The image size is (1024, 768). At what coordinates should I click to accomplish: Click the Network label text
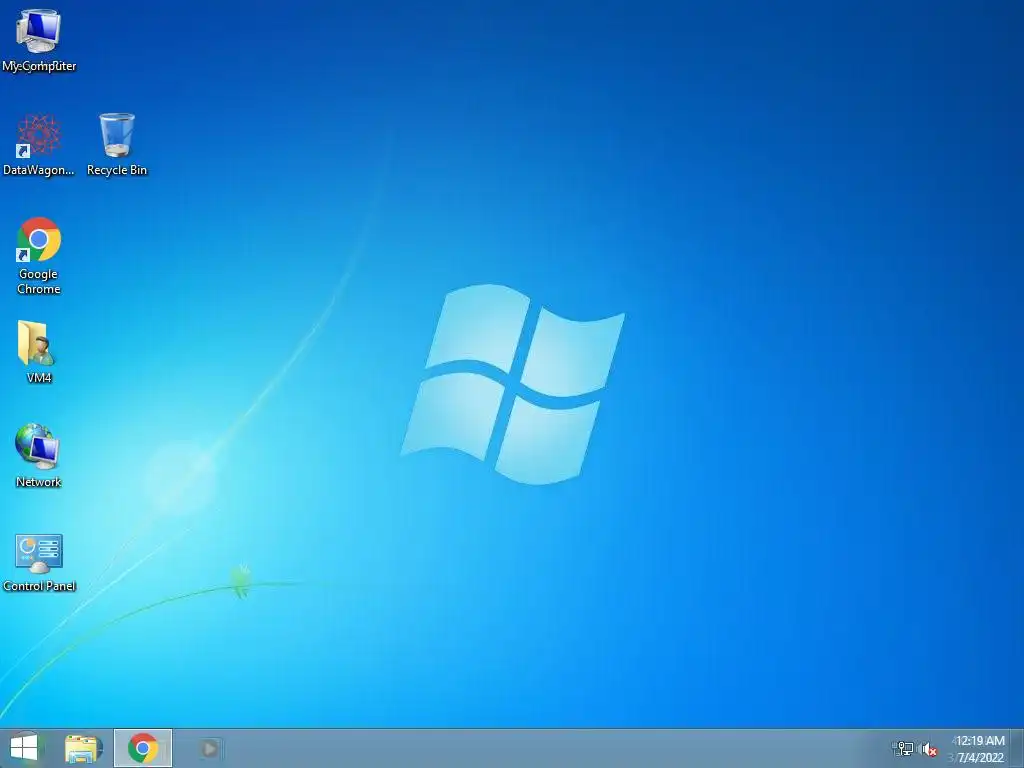[39, 482]
